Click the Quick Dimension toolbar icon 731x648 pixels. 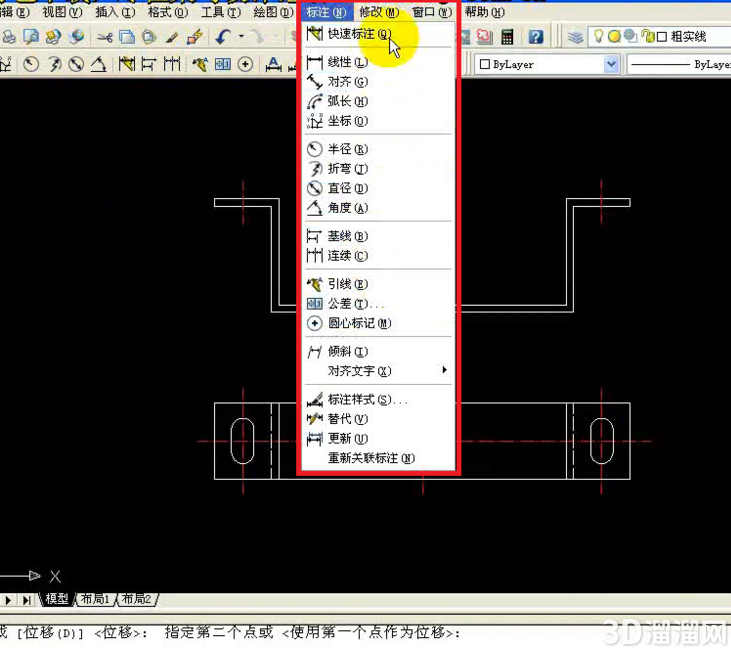[x=126, y=64]
